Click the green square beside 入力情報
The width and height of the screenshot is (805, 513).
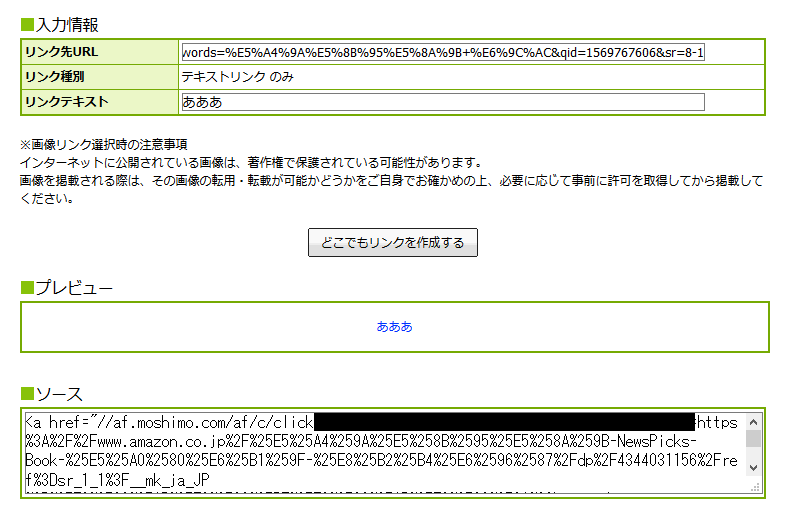pyautogui.click(x=27, y=24)
